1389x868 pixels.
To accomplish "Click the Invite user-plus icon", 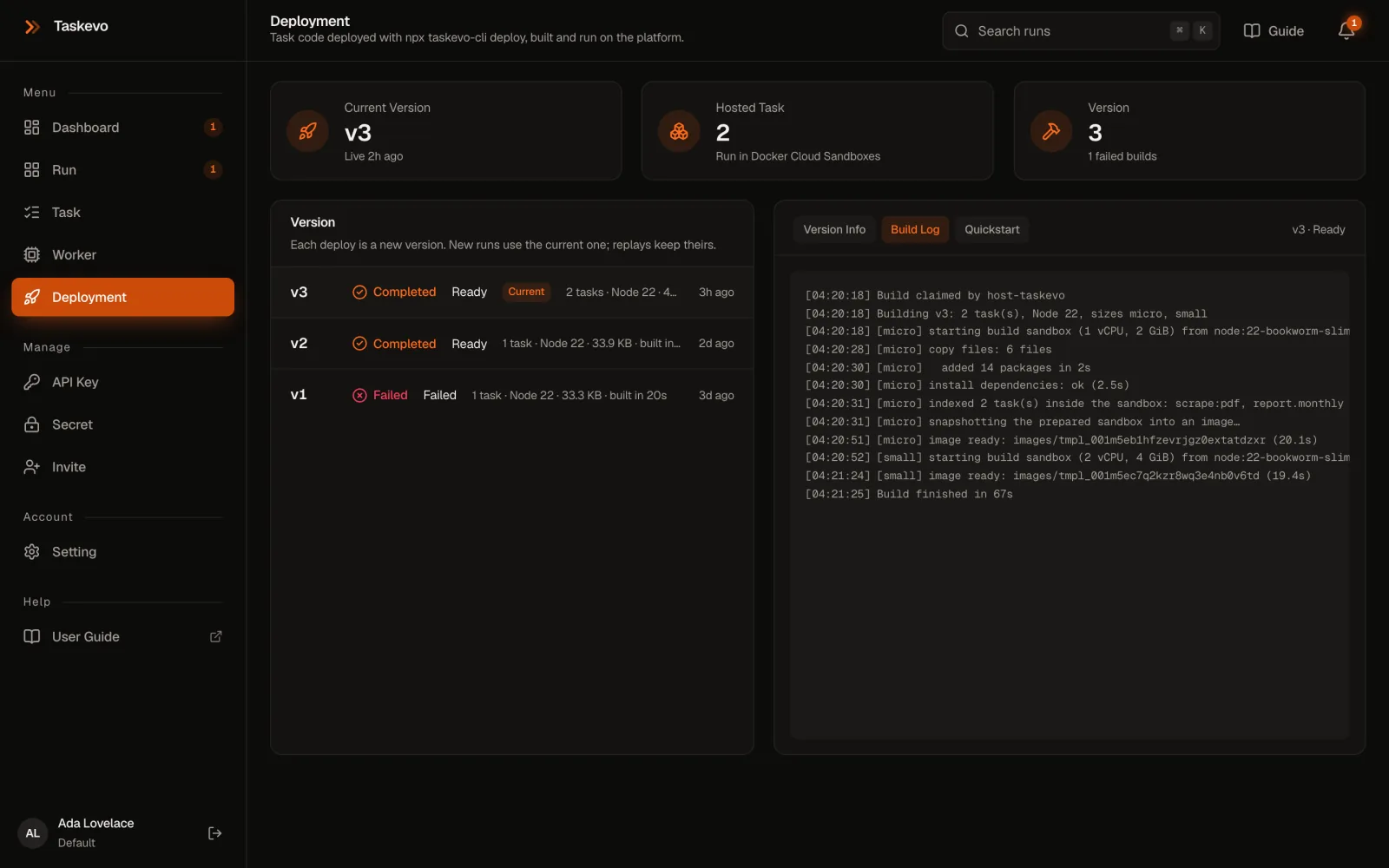I will 32,467.
